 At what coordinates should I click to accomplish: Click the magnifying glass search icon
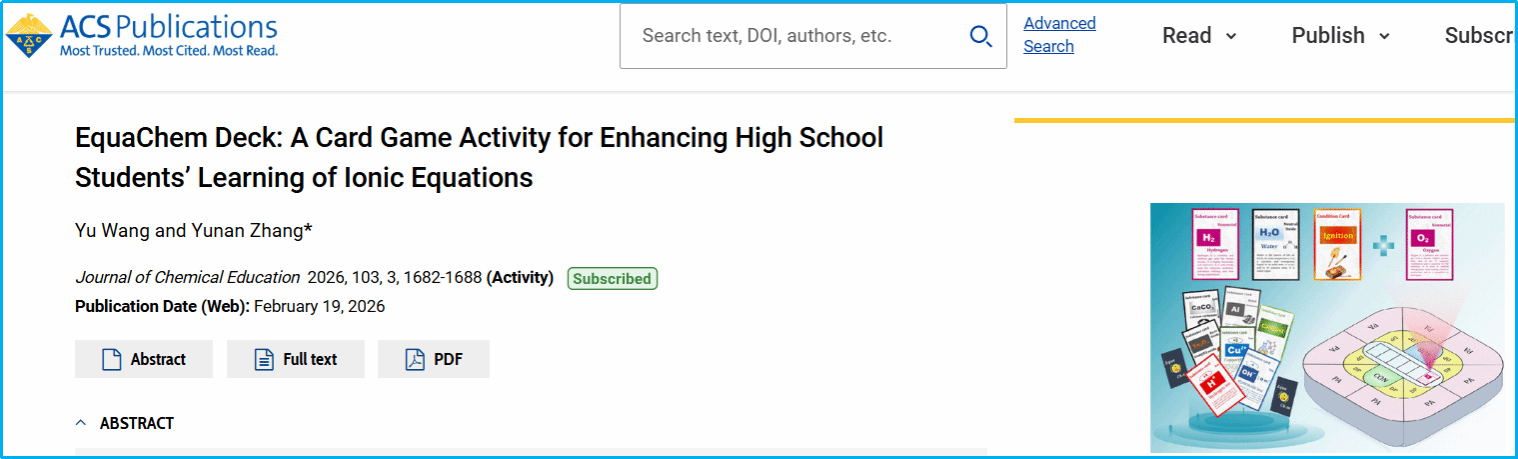[x=980, y=36]
